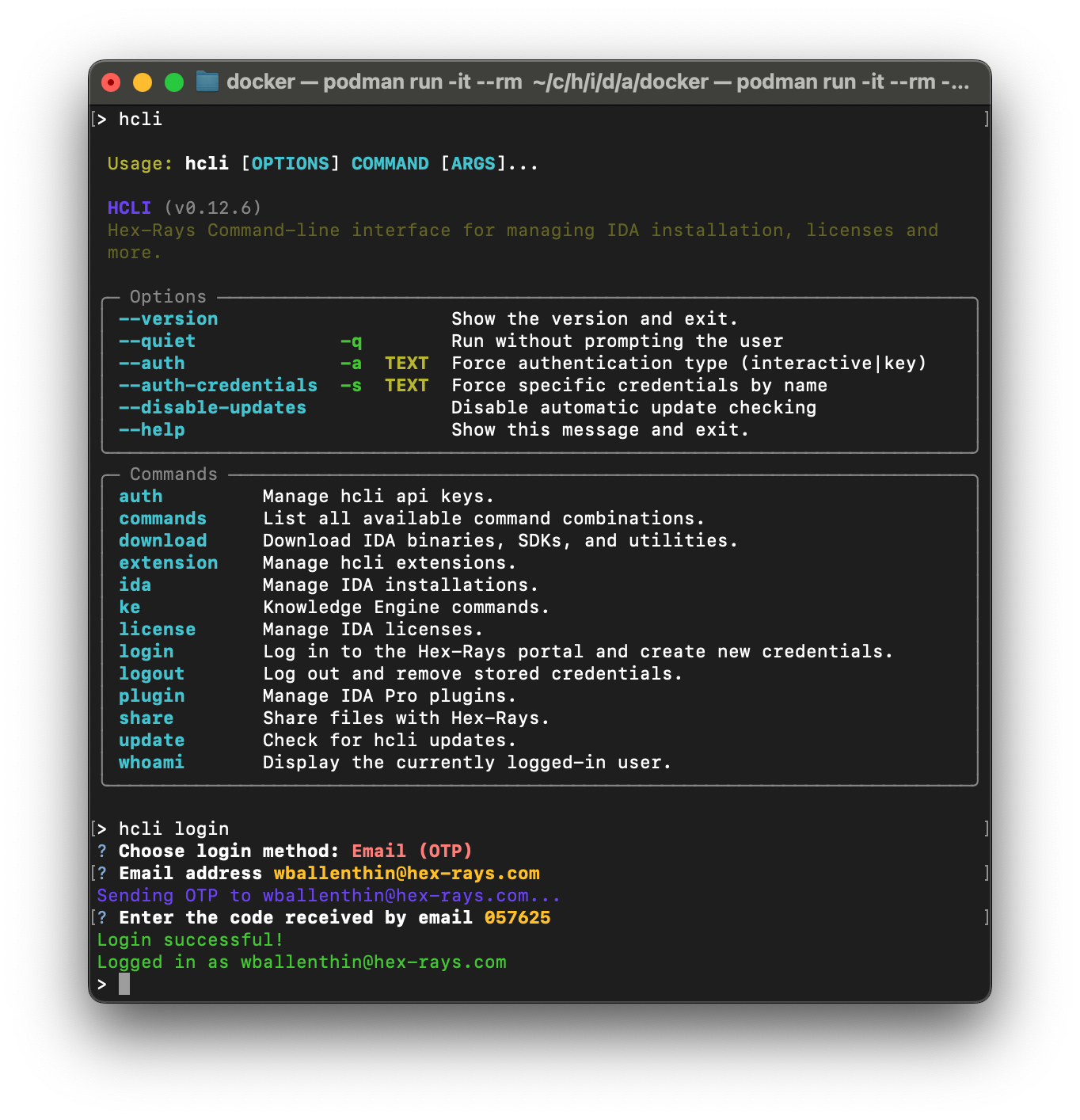Viewport: 1080px width, 1120px height.
Task: Click the 'download' command name
Action: 162,540
